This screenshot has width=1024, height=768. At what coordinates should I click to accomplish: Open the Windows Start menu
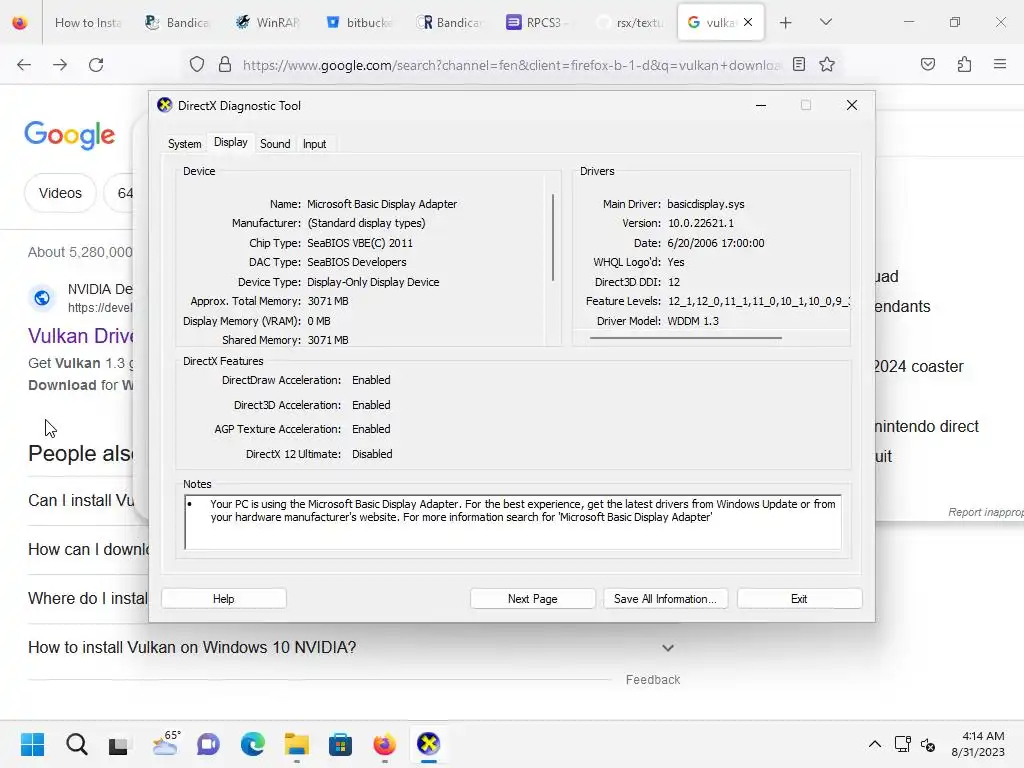click(33, 744)
